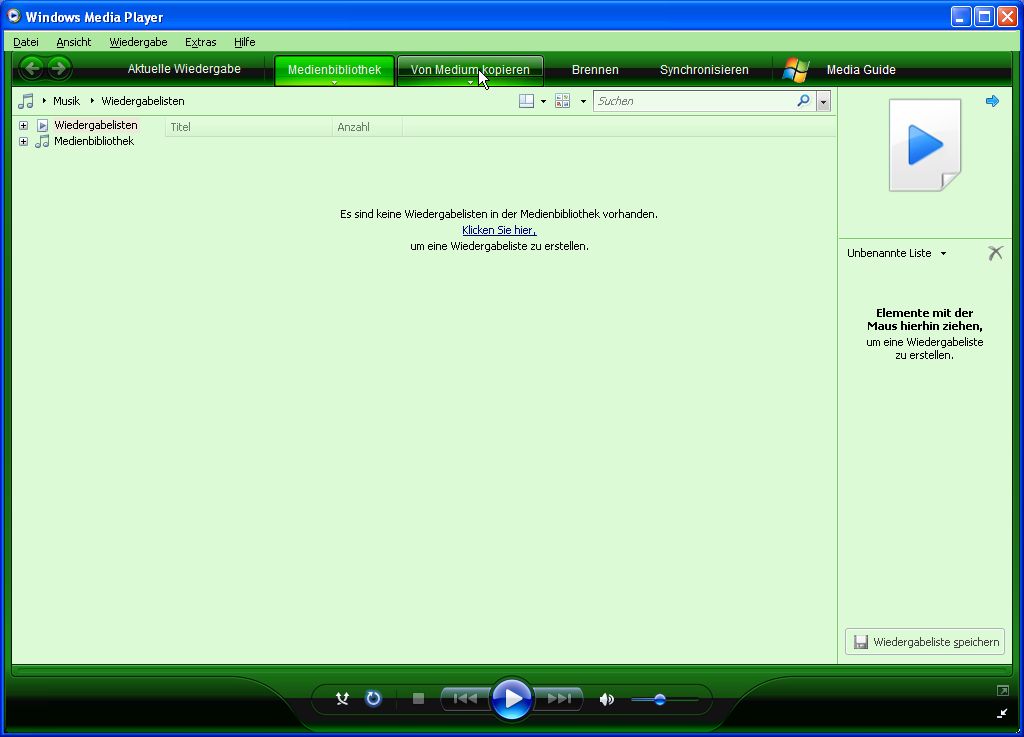Click the search magnifier icon
Viewport: 1024px width, 737px height.
pos(803,101)
